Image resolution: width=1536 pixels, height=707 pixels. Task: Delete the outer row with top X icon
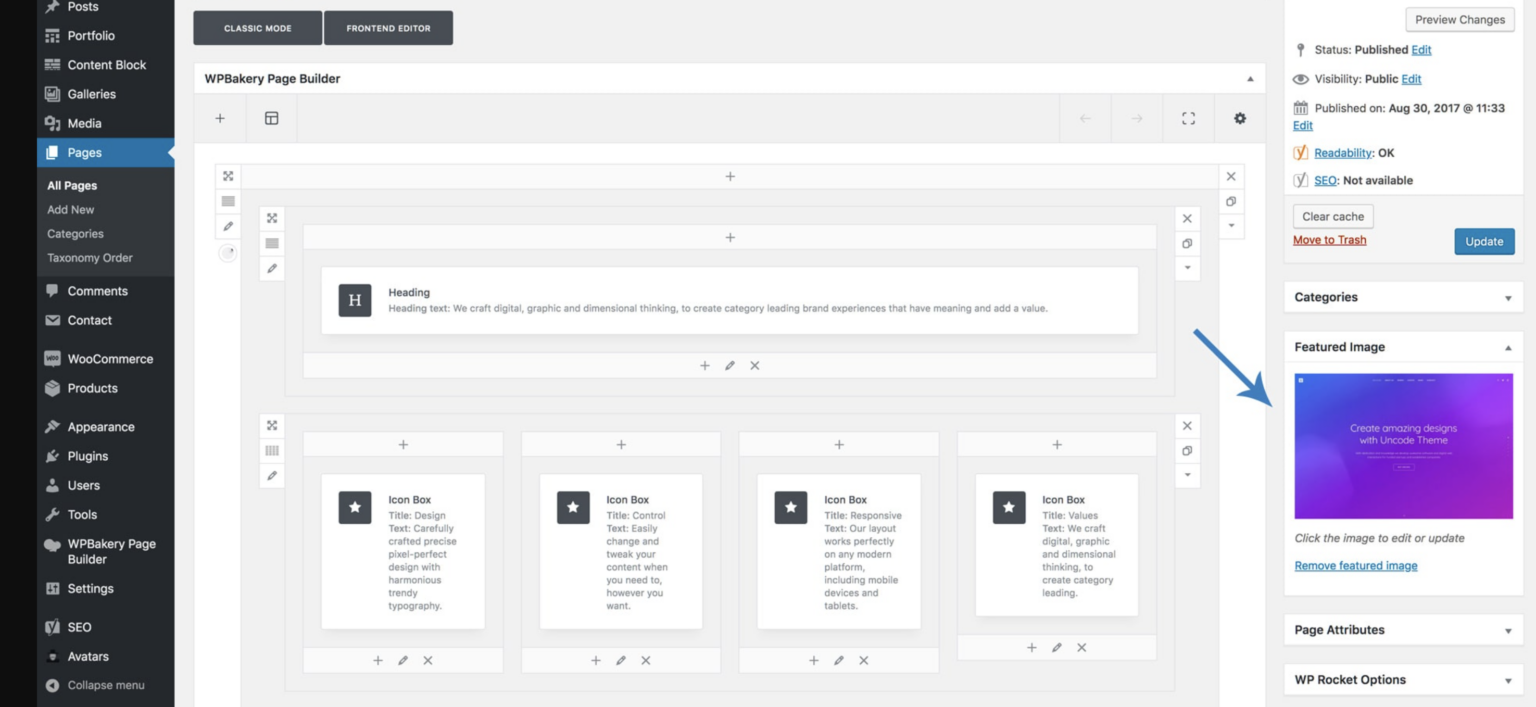(x=1231, y=176)
